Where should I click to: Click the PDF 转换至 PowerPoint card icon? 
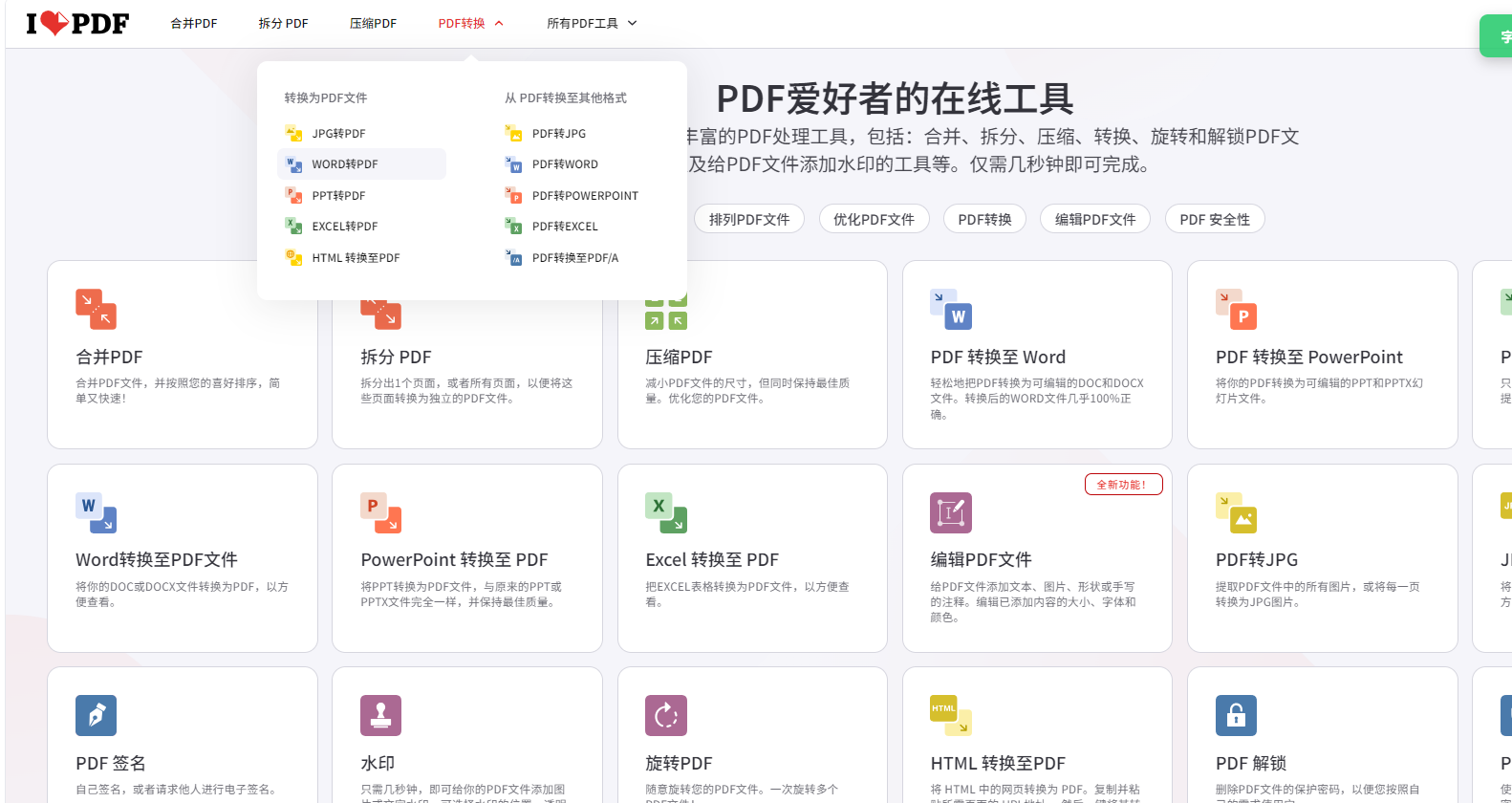[x=1236, y=309]
